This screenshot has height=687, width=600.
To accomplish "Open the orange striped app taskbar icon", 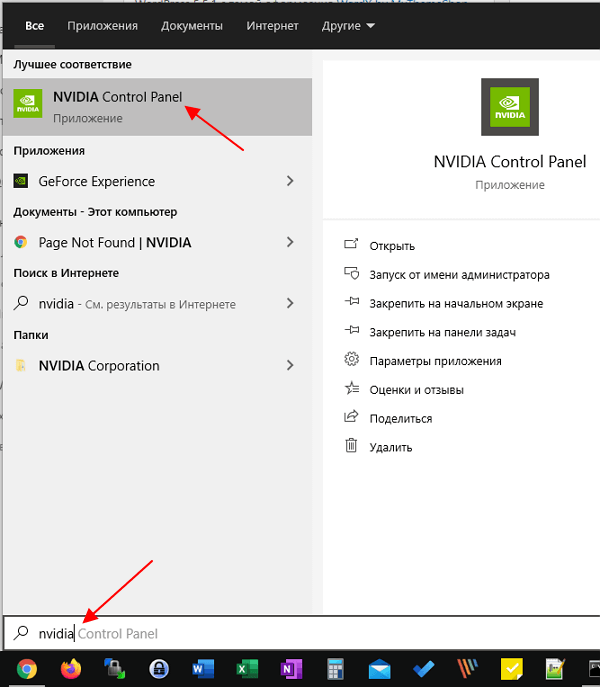I will coord(468,669).
